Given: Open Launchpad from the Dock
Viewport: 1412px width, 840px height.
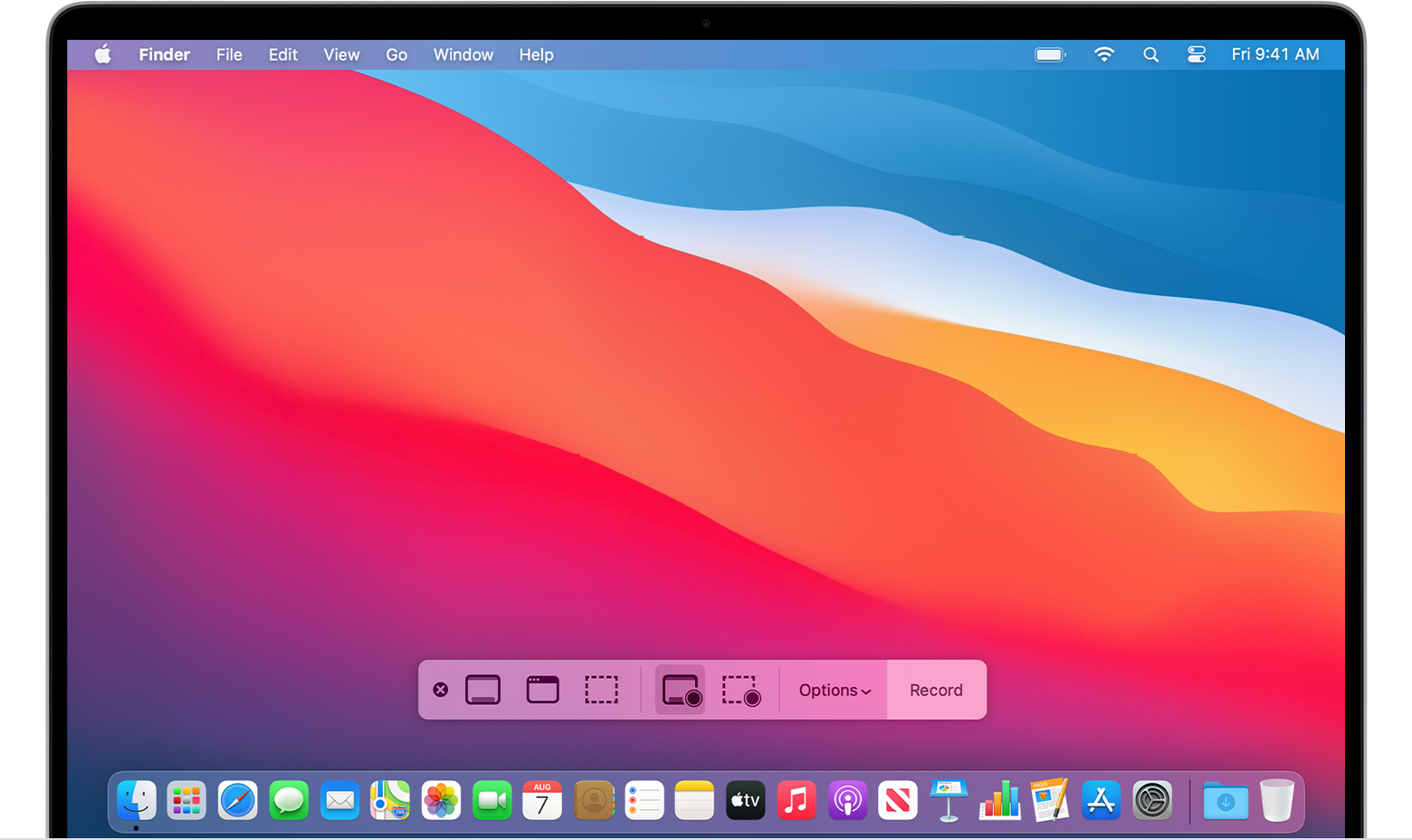Looking at the screenshot, I should coord(186,800).
